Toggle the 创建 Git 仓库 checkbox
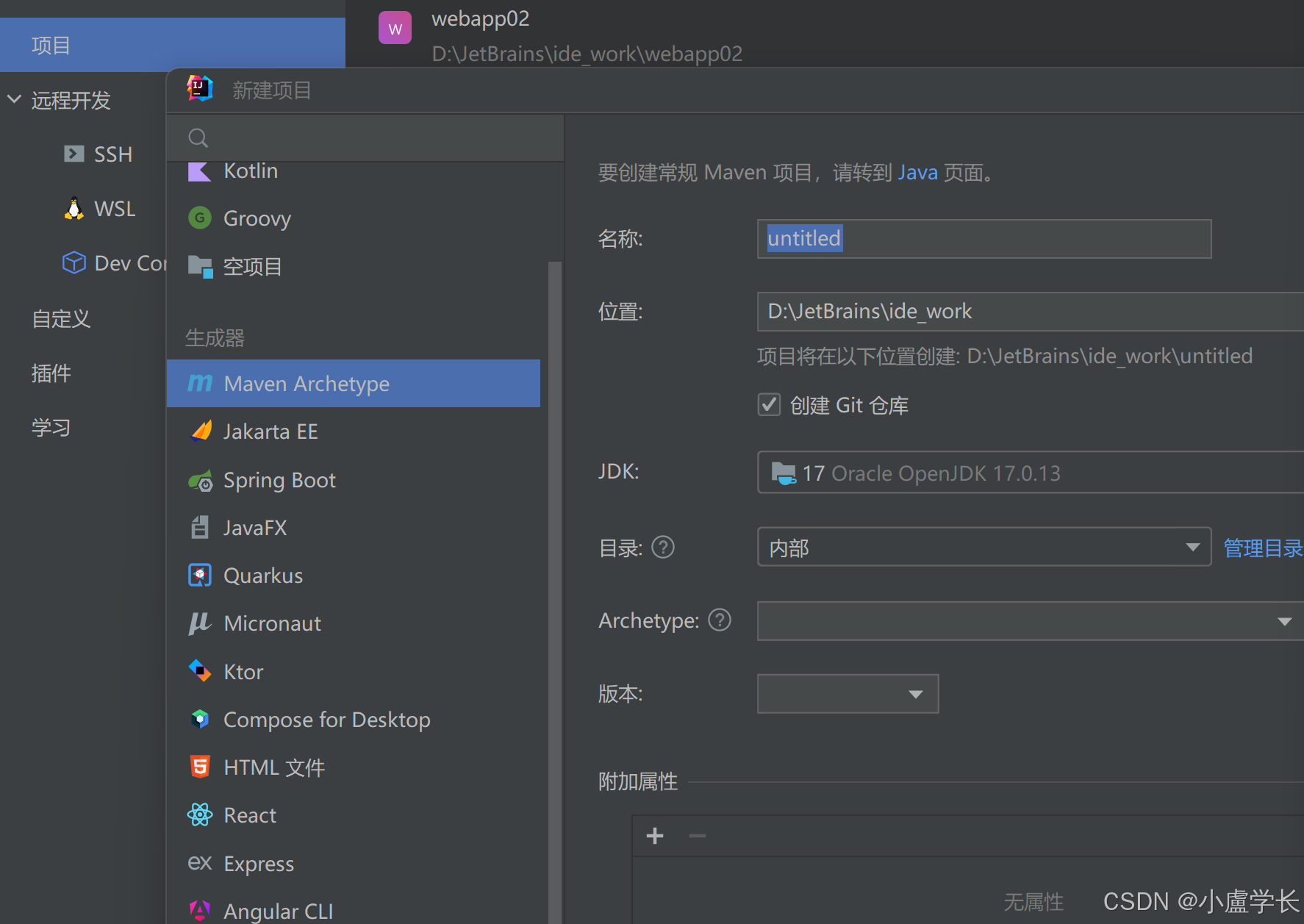 coord(769,404)
